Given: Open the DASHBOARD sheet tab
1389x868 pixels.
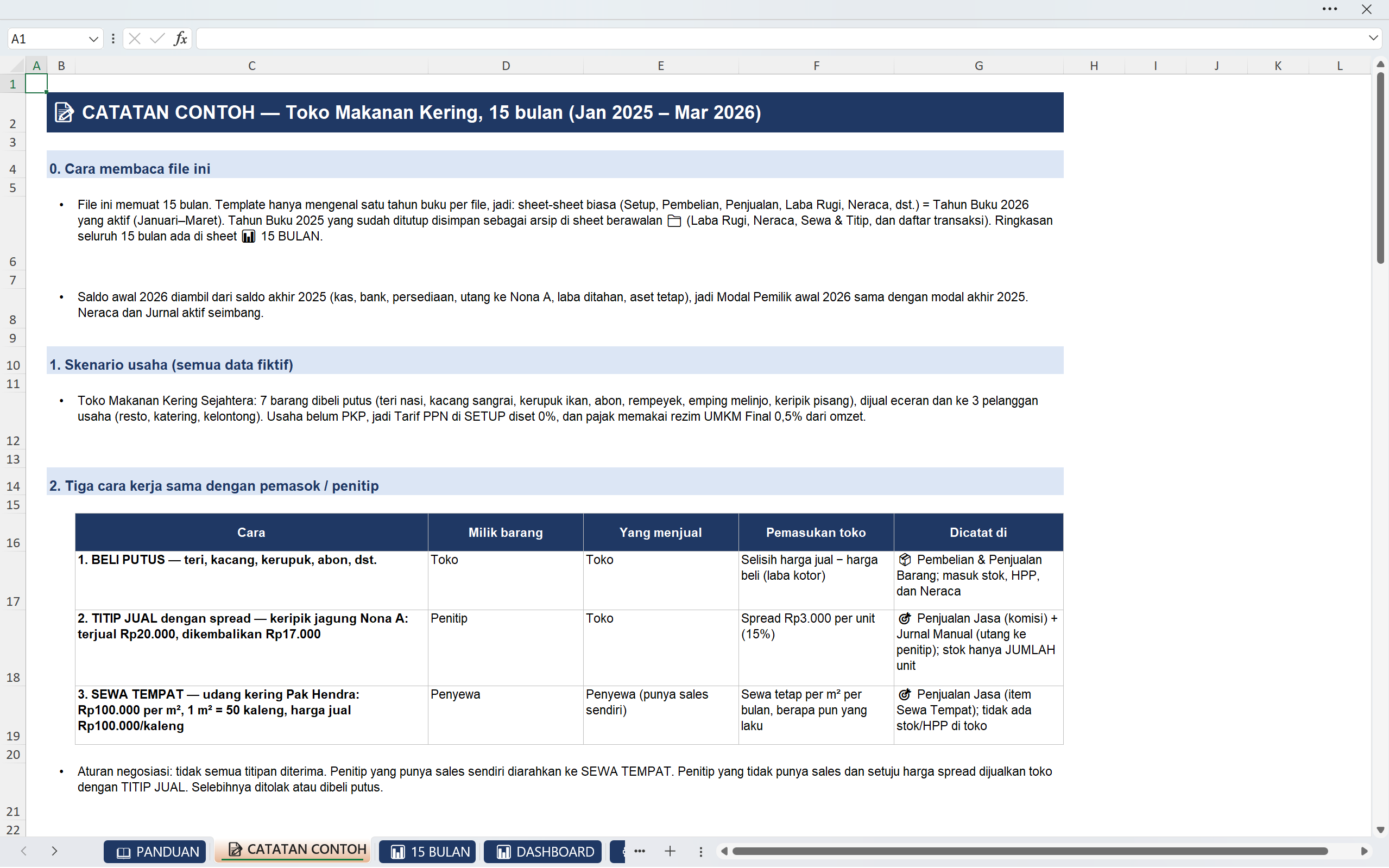Looking at the screenshot, I should tap(542, 851).
